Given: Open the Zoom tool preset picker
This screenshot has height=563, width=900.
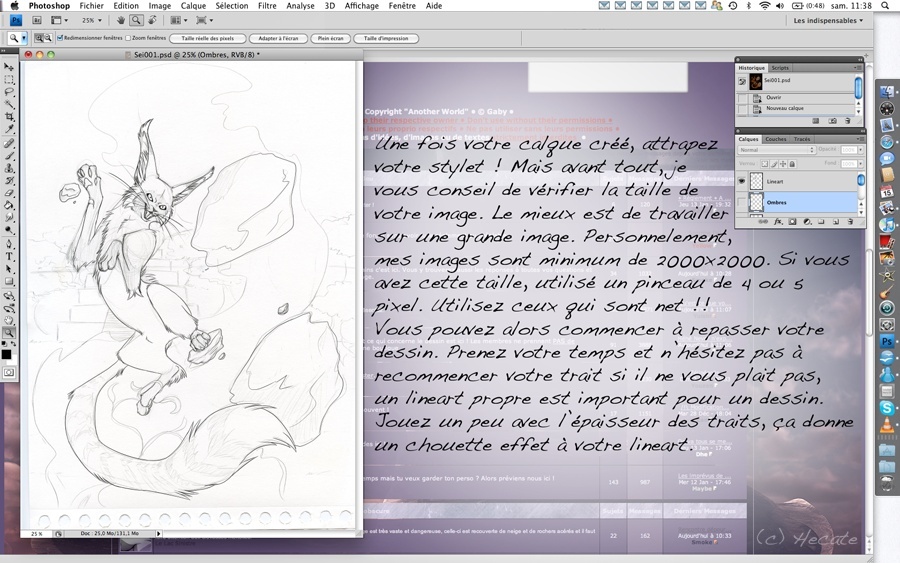Looking at the screenshot, I should pyautogui.click(x=24, y=38).
